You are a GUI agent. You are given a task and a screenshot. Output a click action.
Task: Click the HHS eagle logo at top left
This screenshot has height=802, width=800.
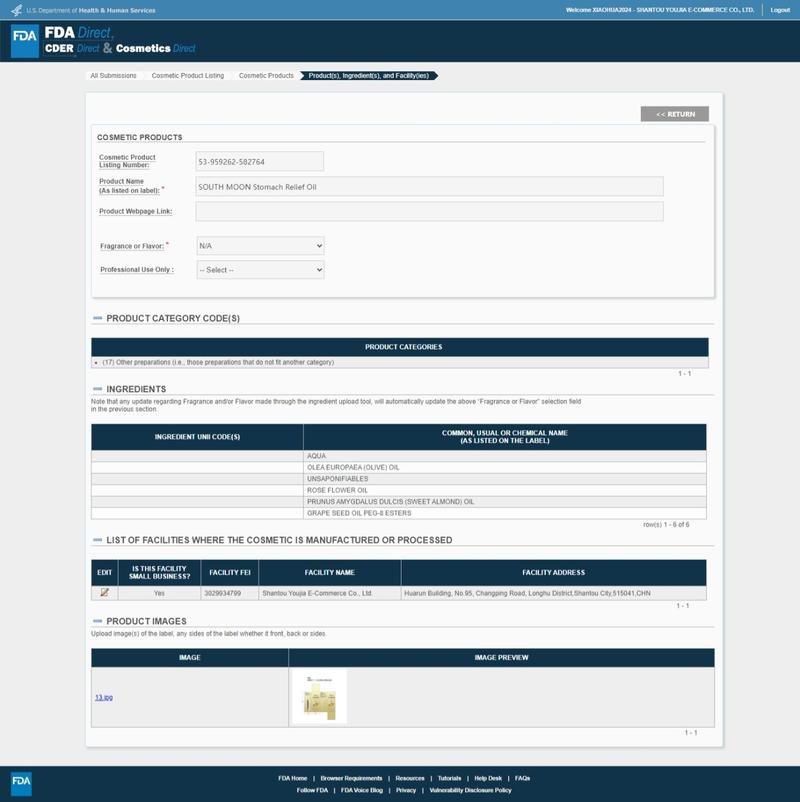tap(17, 10)
